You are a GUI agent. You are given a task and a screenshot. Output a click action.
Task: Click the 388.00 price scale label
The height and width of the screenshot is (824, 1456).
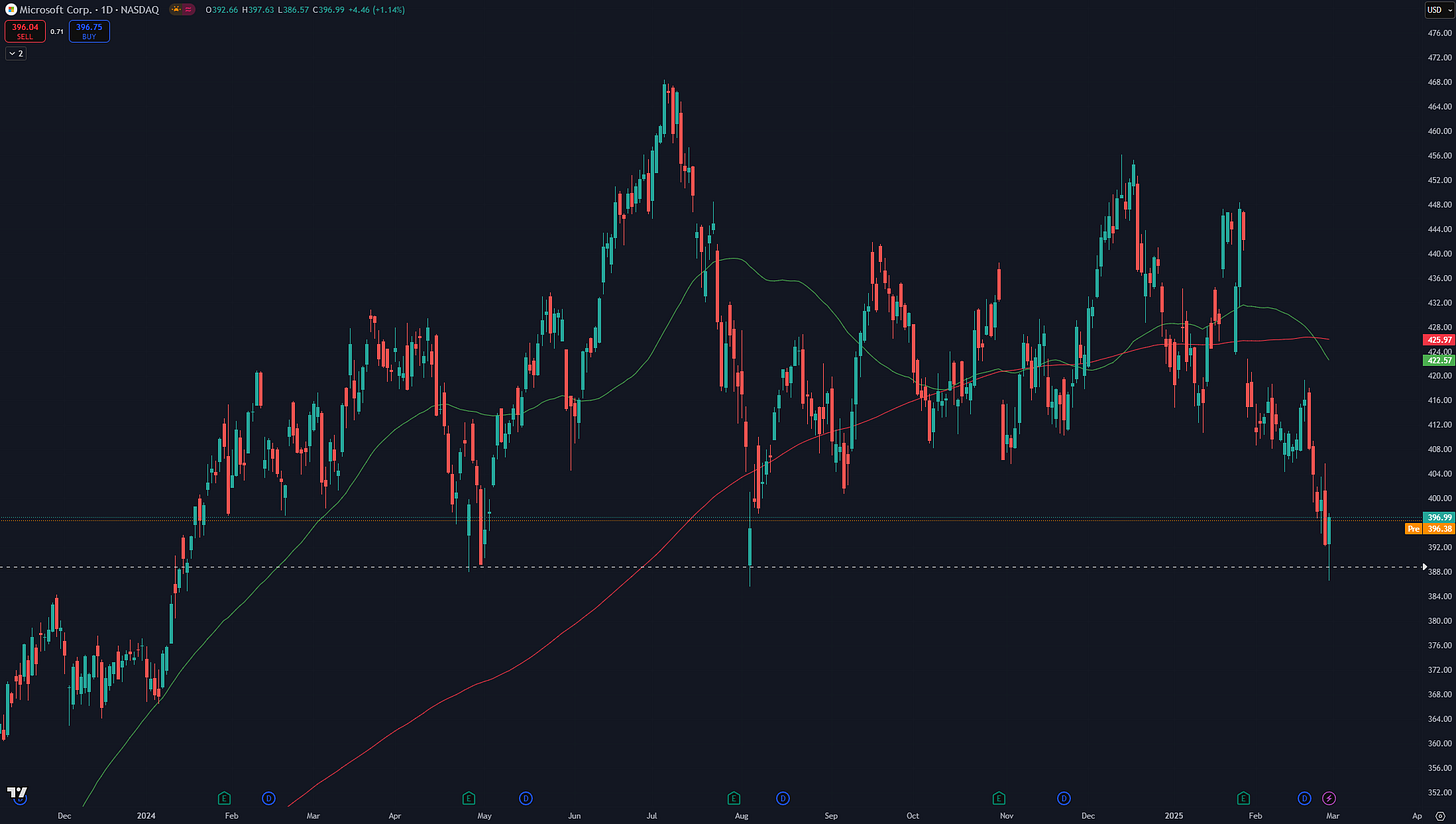(x=1440, y=572)
